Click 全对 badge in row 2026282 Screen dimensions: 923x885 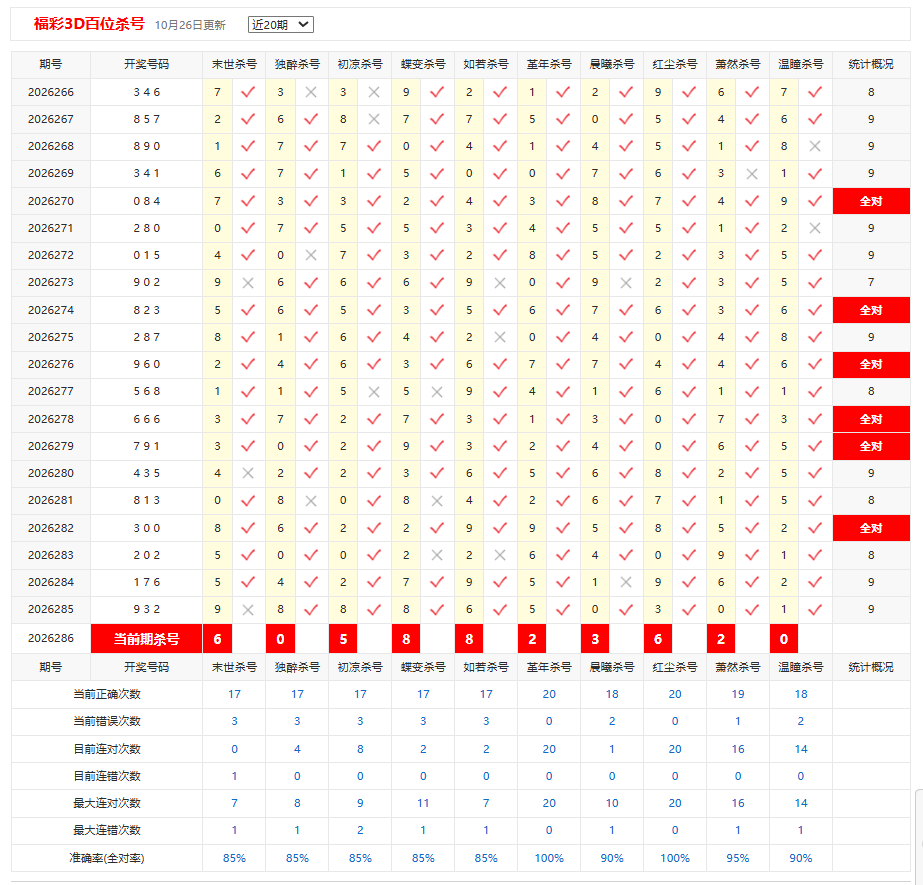[x=871, y=528]
